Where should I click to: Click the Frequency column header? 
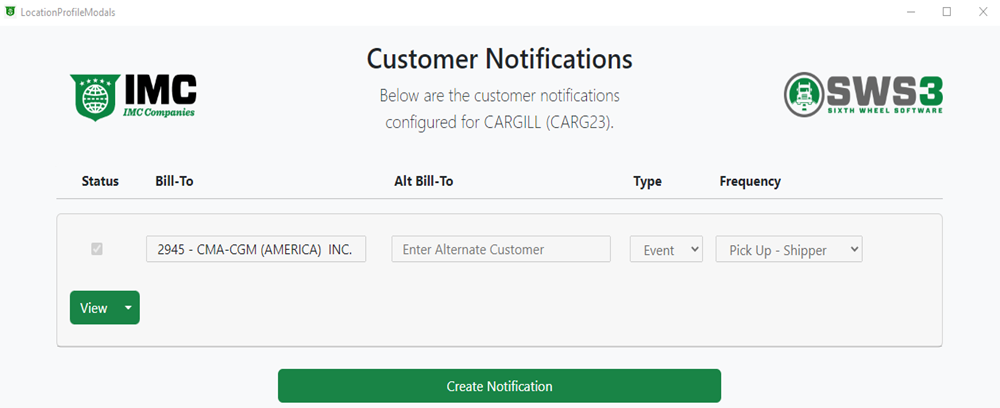coord(750,181)
